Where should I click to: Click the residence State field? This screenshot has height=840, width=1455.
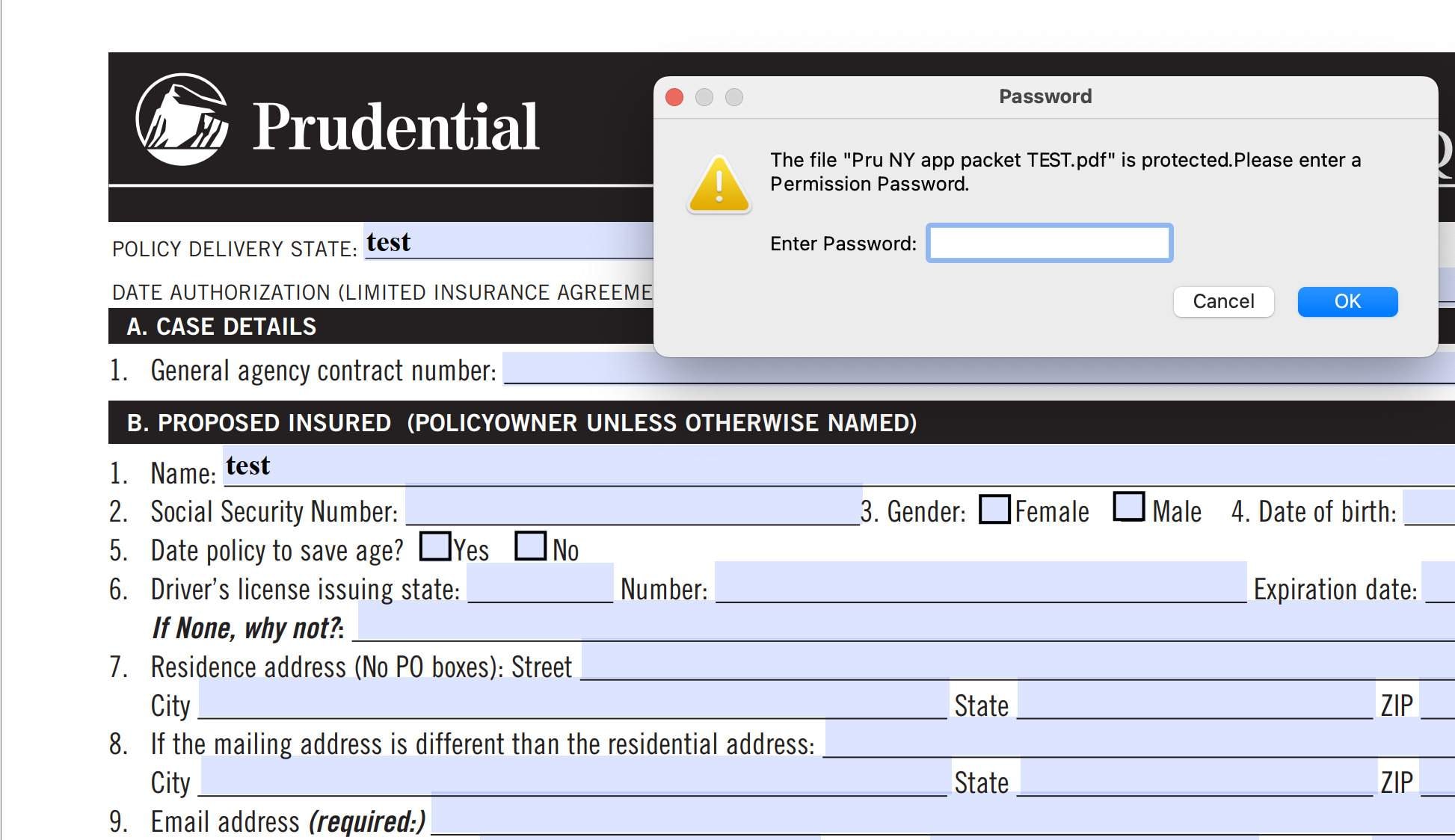pyautogui.click(x=1196, y=700)
